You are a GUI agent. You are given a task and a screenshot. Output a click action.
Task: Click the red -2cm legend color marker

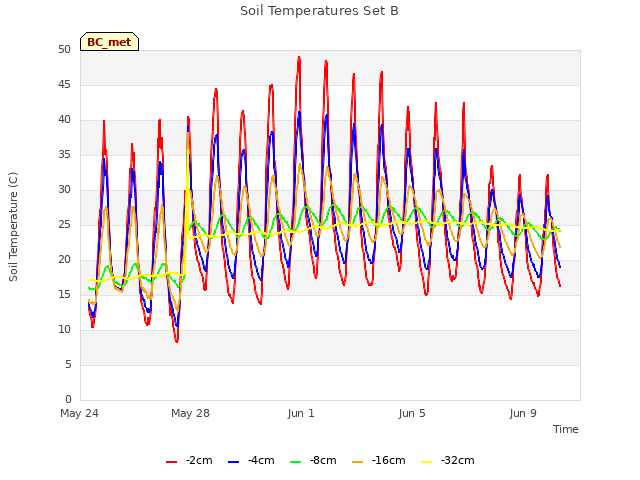(x=171, y=462)
